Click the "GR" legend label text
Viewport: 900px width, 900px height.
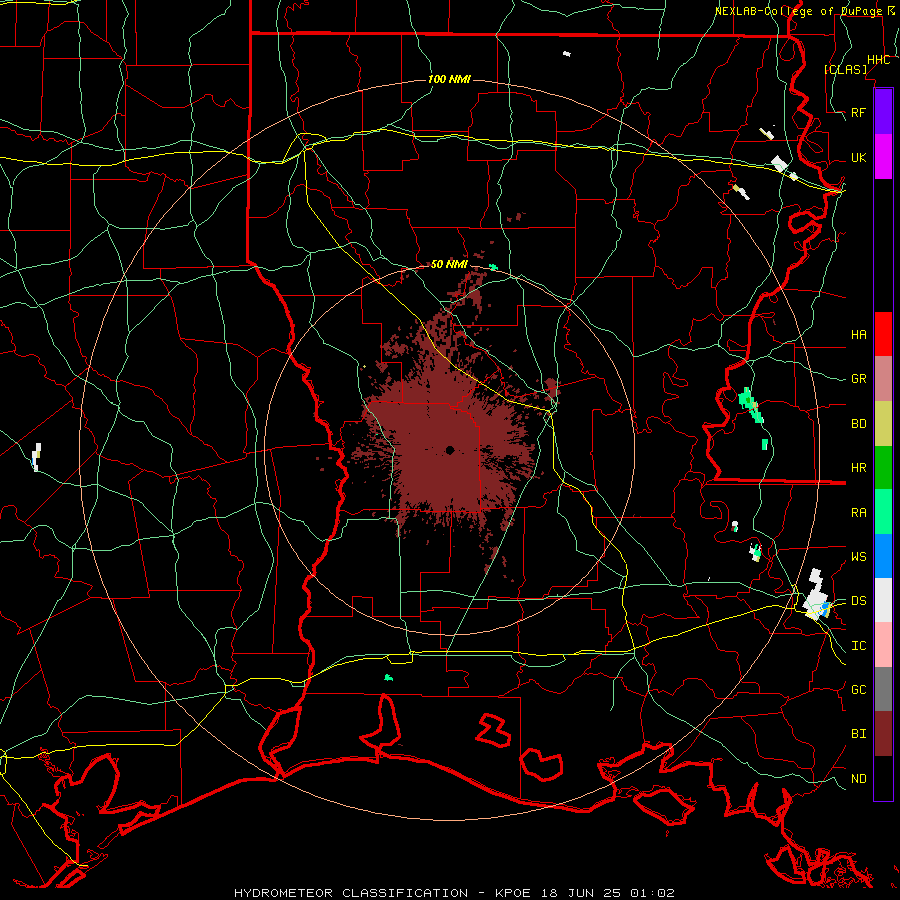[x=858, y=379]
